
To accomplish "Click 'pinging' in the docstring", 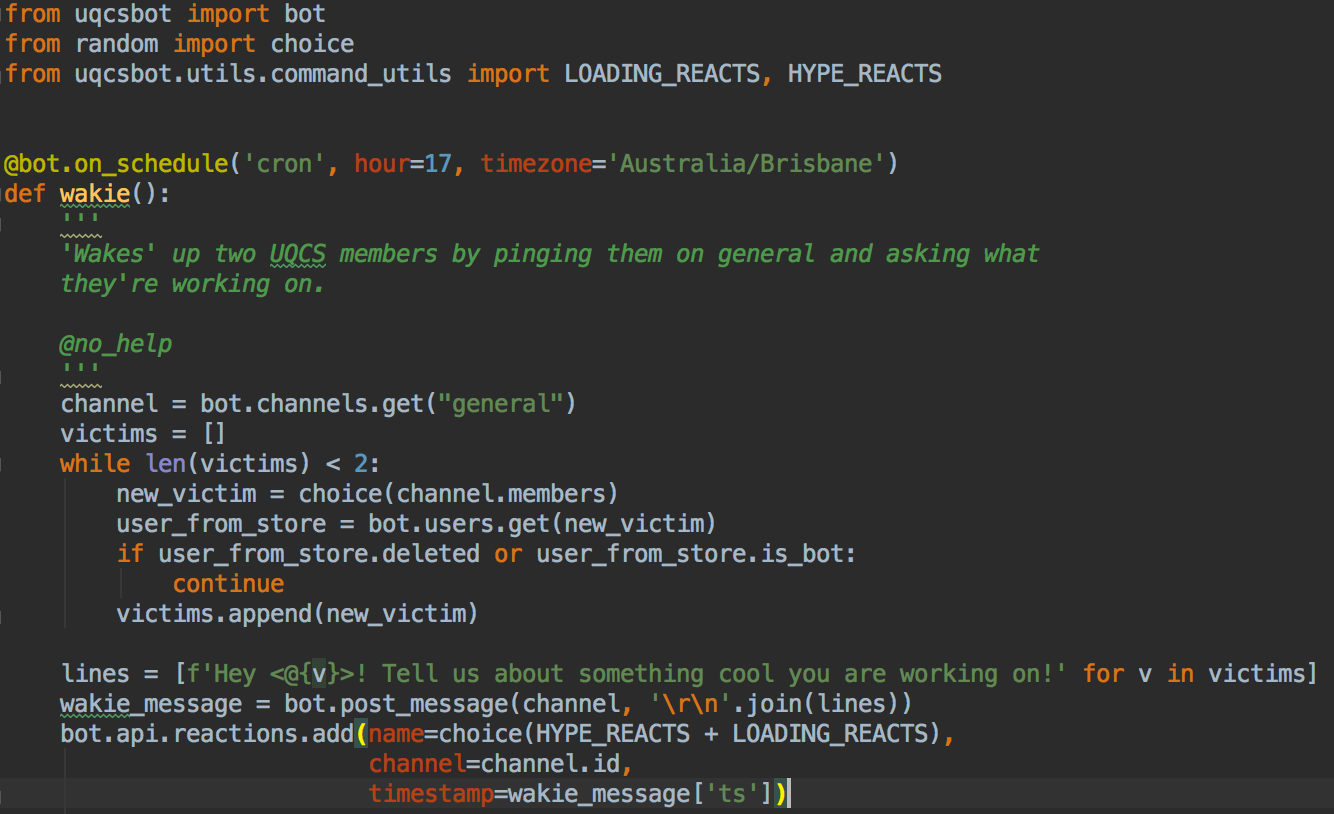I will coord(543,254).
